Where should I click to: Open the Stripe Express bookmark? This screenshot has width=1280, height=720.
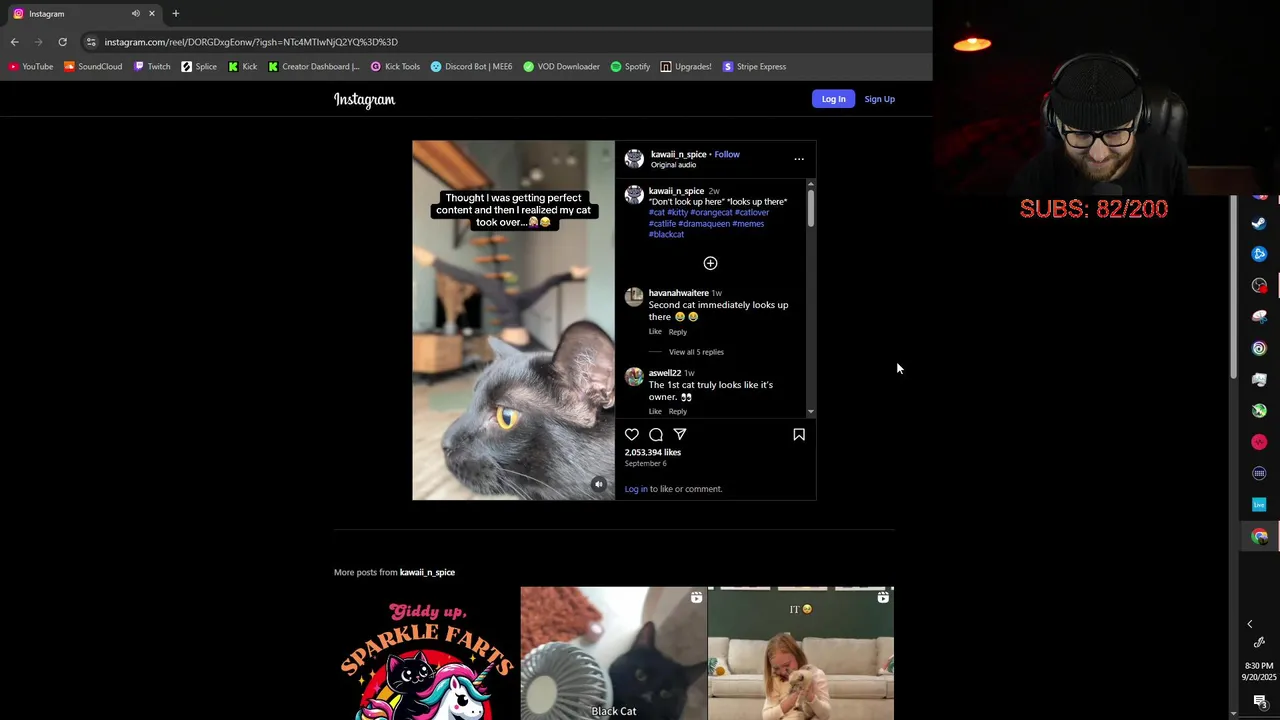[754, 67]
